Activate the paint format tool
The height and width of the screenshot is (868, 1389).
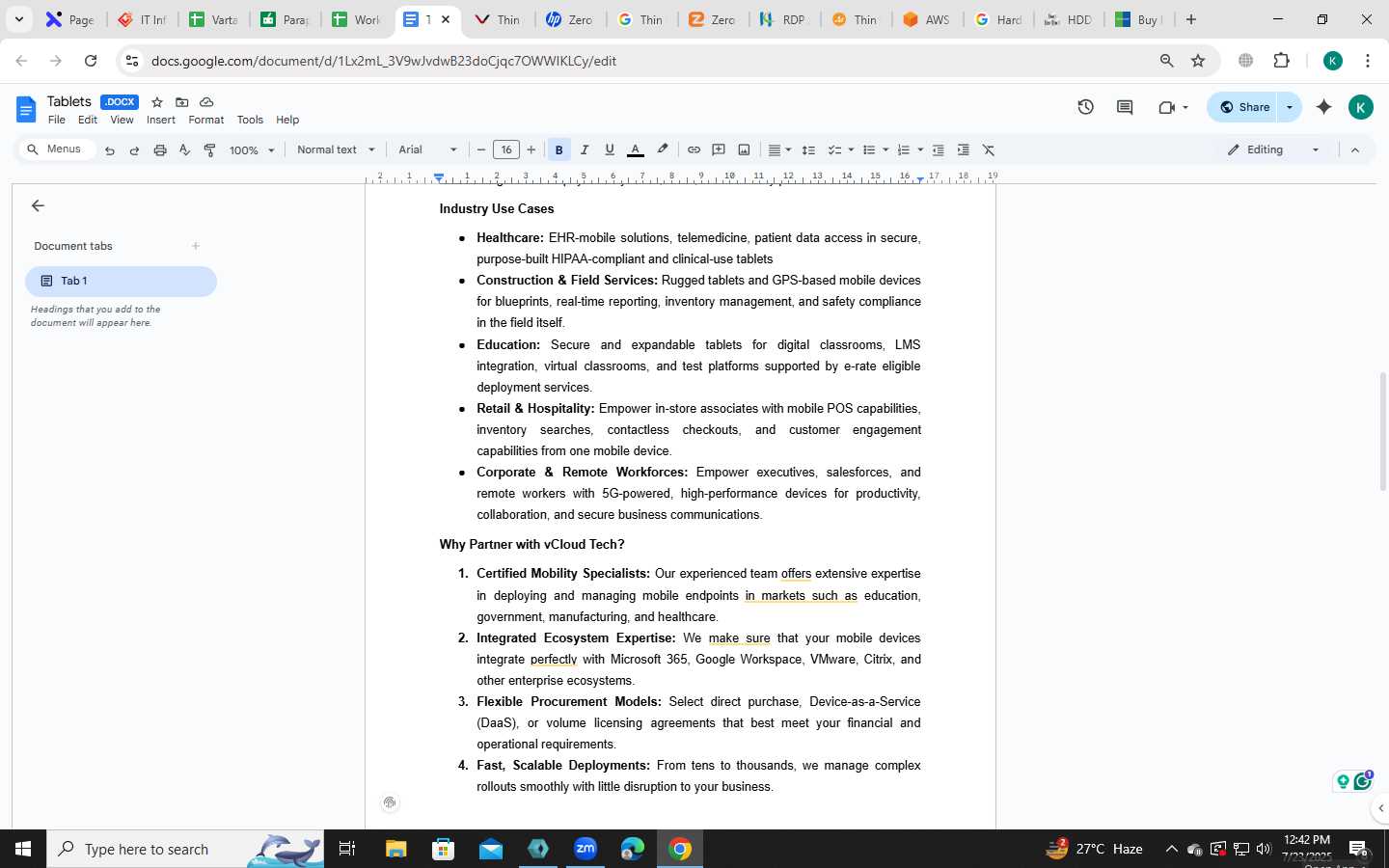(209, 150)
